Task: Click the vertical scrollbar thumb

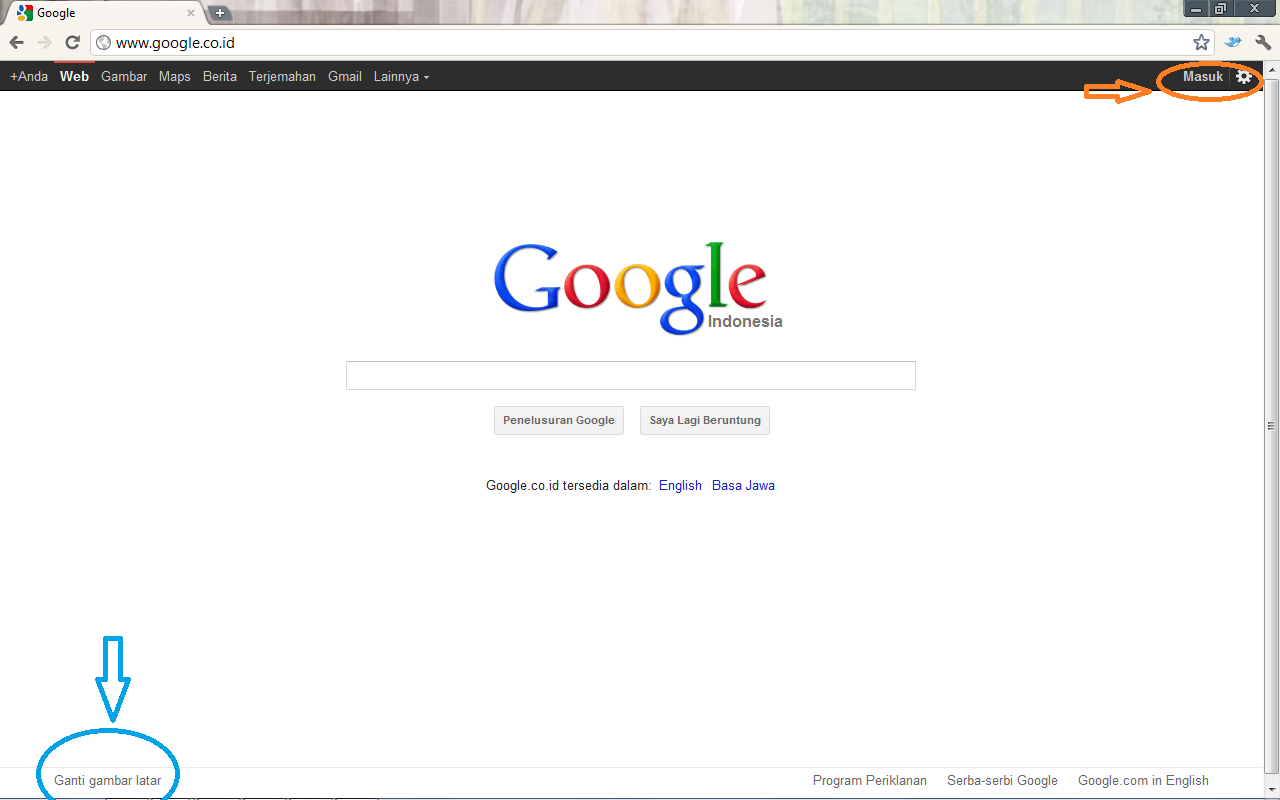Action: 1272,426
